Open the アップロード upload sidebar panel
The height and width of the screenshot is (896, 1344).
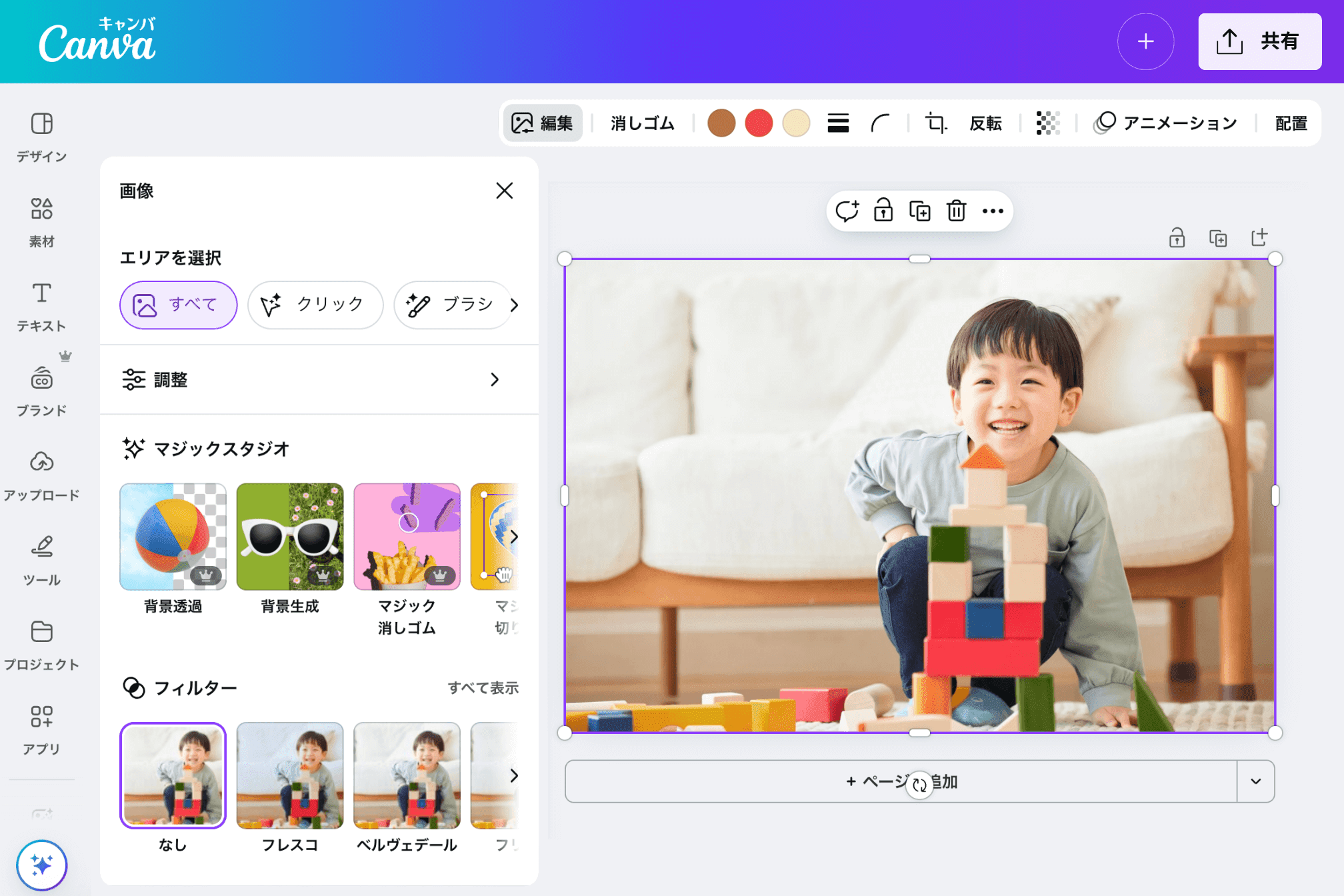41,475
